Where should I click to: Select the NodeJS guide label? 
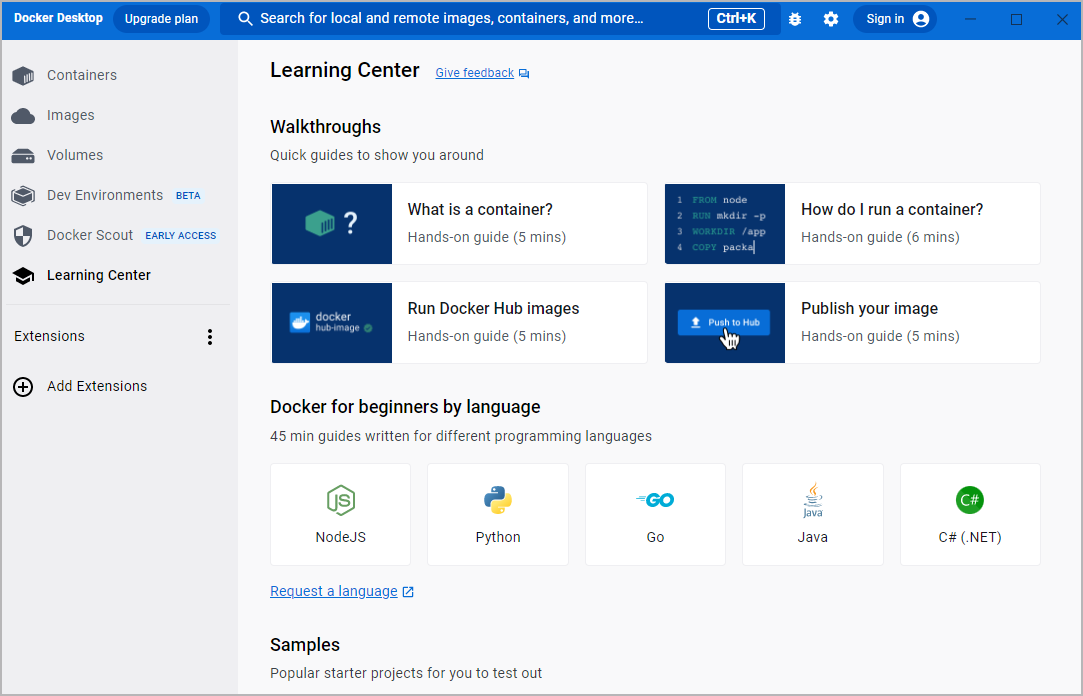tap(341, 537)
